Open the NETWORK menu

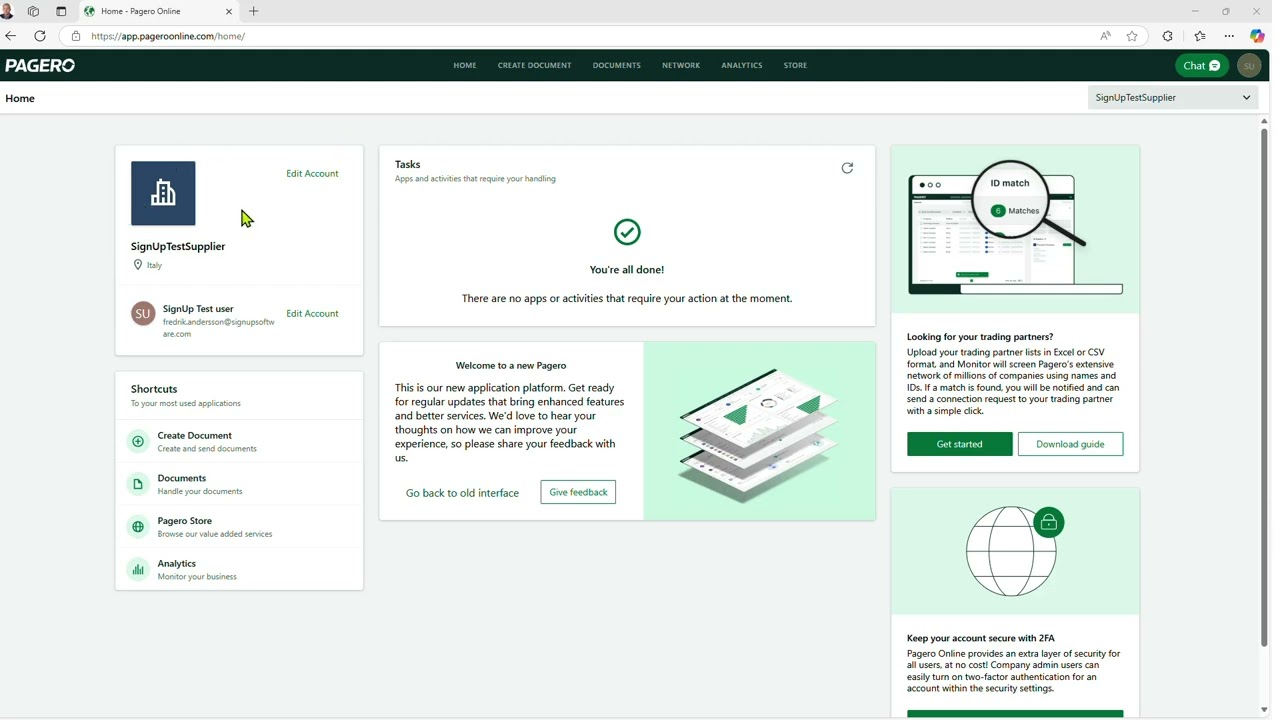pos(681,65)
